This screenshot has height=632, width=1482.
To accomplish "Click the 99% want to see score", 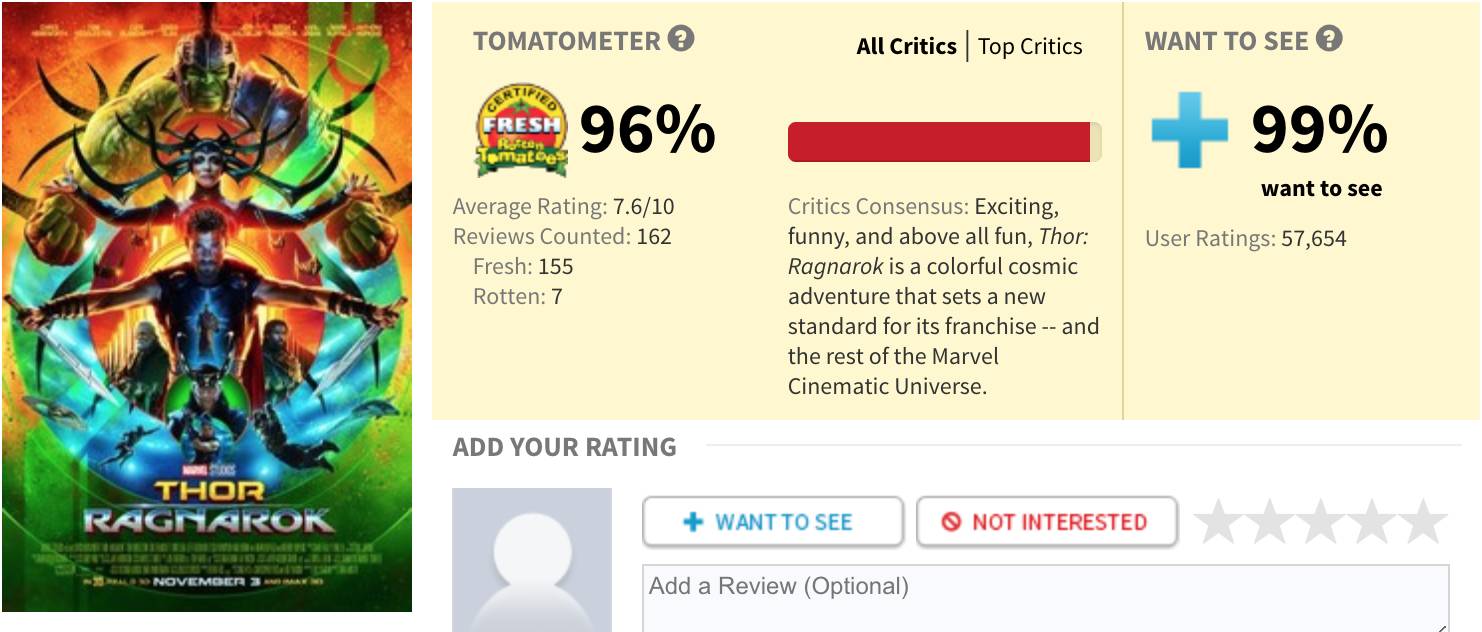I will click(1319, 130).
